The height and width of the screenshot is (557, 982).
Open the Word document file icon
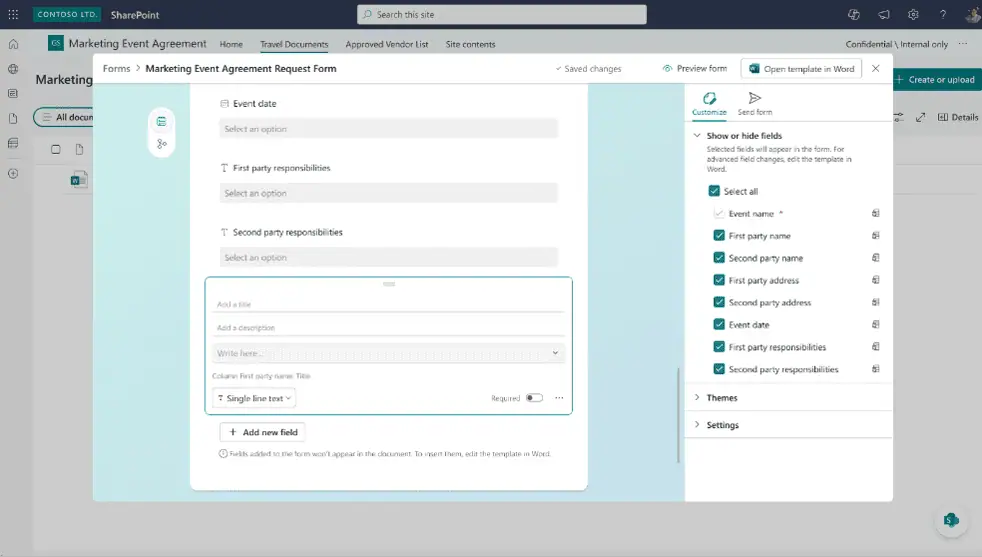79,180
